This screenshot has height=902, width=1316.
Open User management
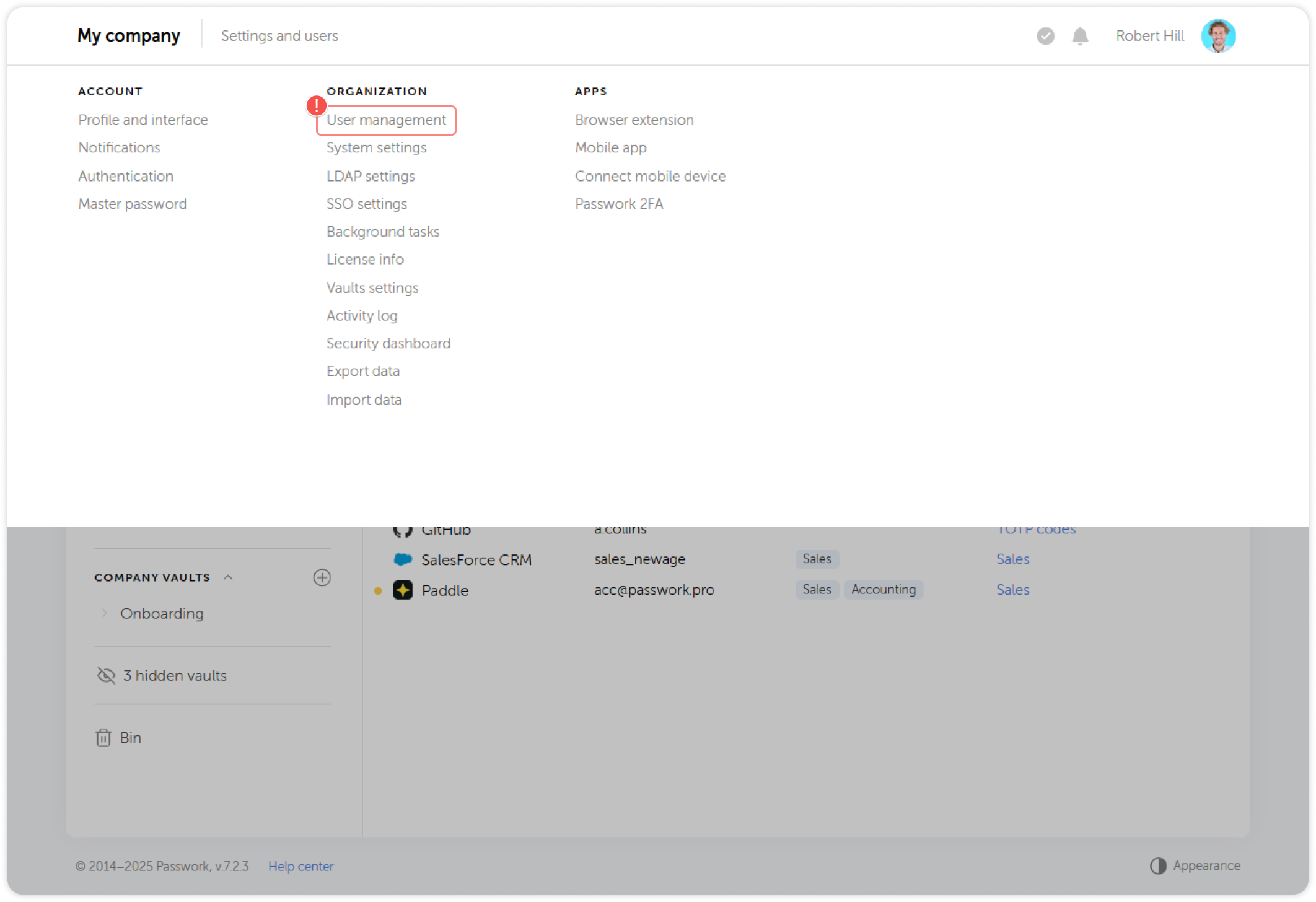coord(385,120)
